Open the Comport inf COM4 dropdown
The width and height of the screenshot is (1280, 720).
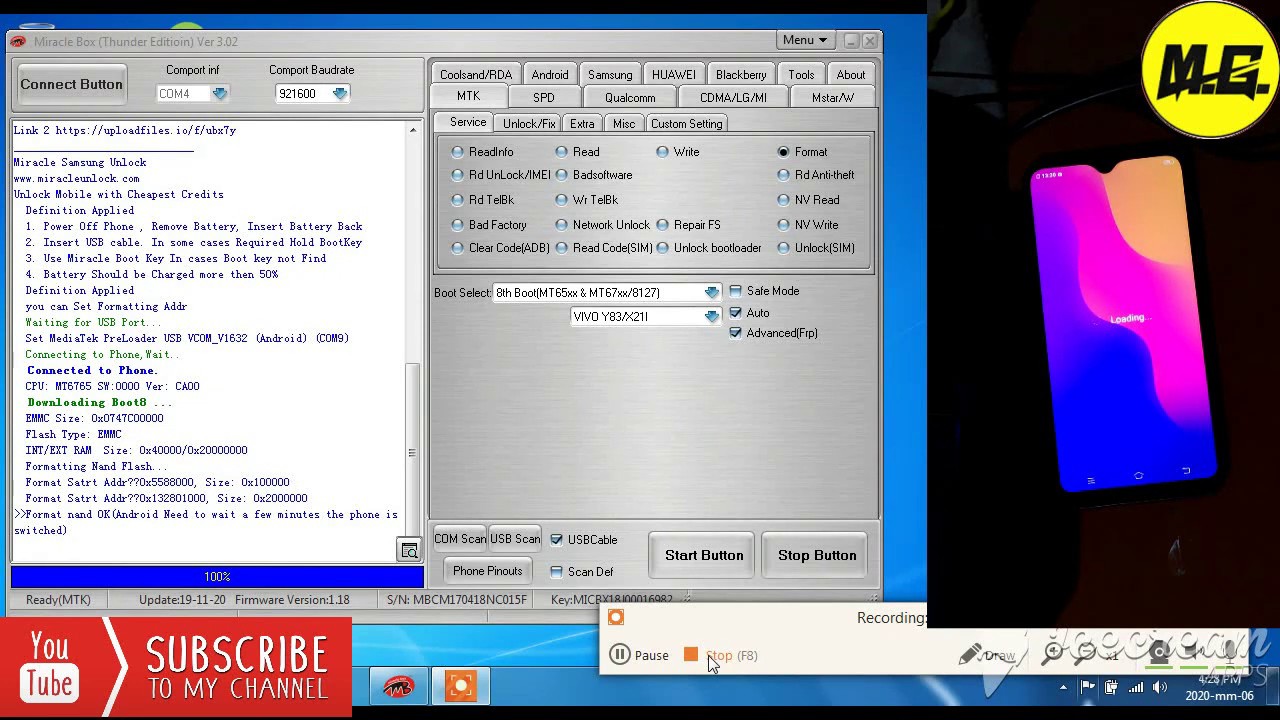(x=220, y=94)
